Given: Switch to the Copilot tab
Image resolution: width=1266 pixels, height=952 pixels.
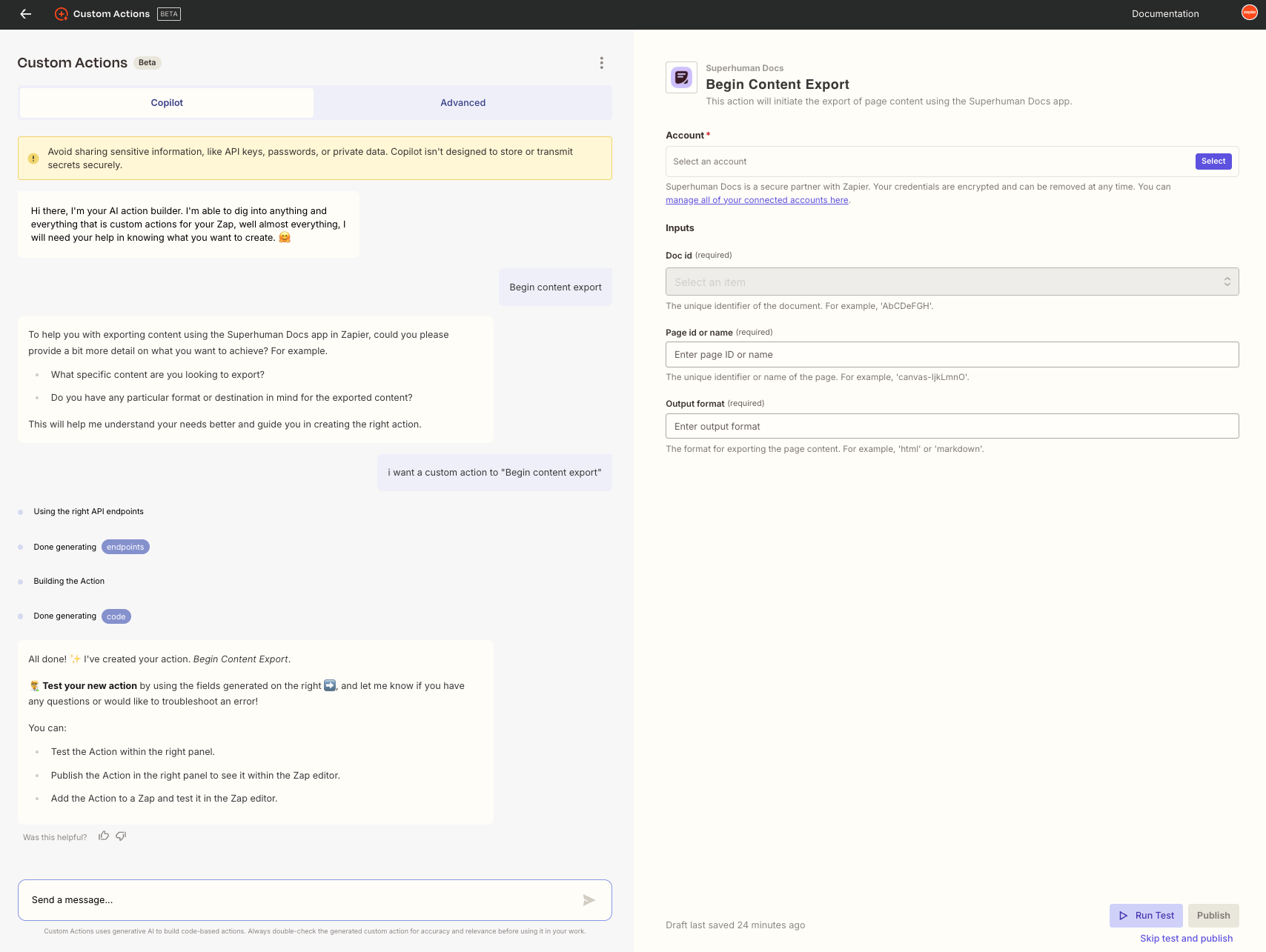Looking at the screenshot, I should [167, 103].
